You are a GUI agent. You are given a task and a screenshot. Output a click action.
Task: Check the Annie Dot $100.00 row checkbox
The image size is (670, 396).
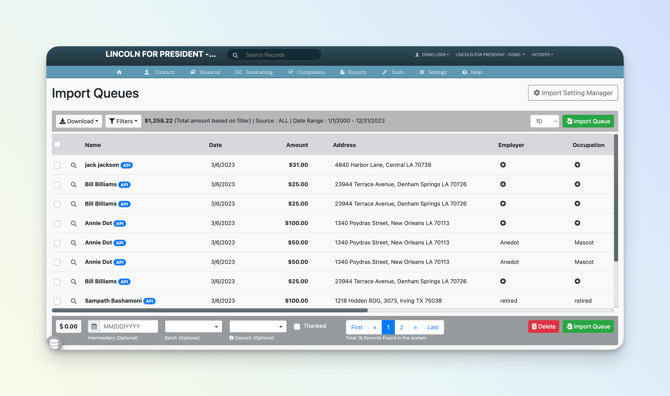[57, 223]
